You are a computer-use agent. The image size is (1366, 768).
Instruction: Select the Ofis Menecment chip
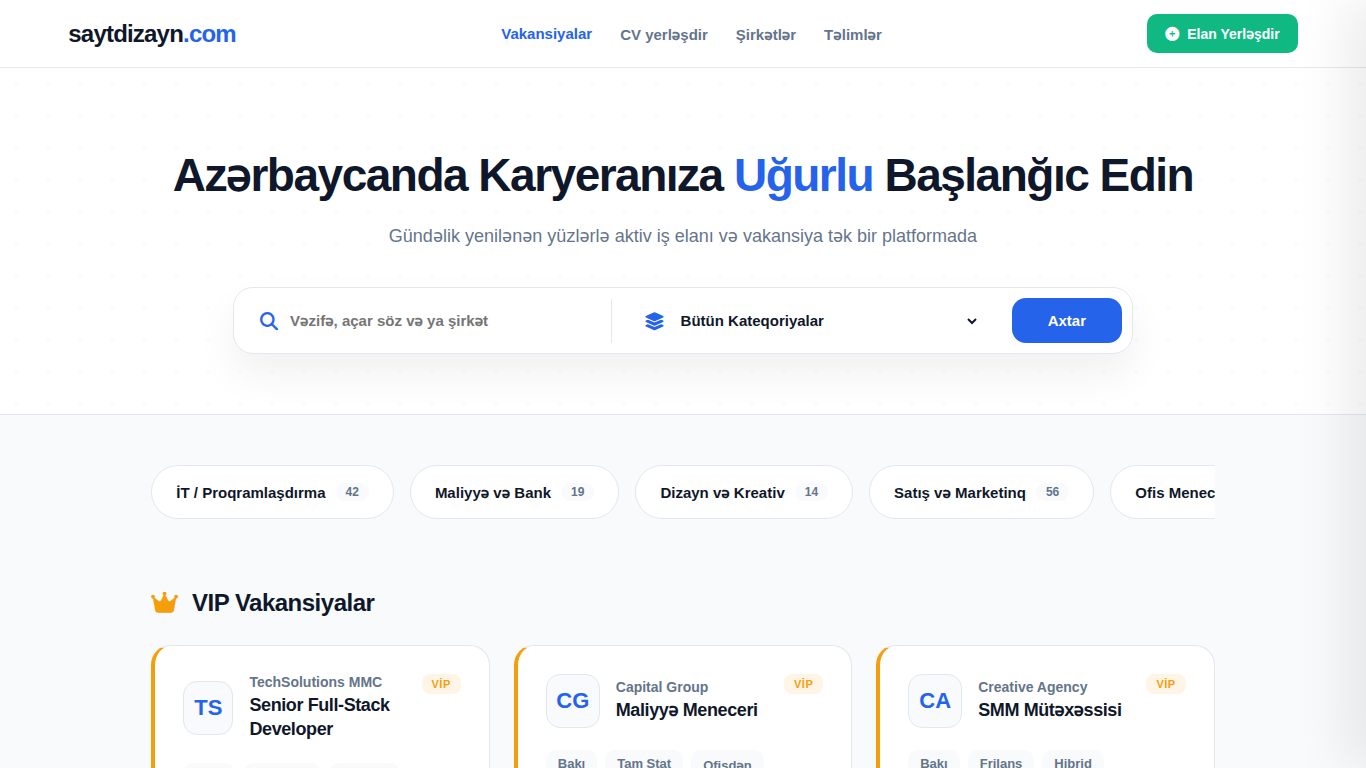click(1164, 492)
